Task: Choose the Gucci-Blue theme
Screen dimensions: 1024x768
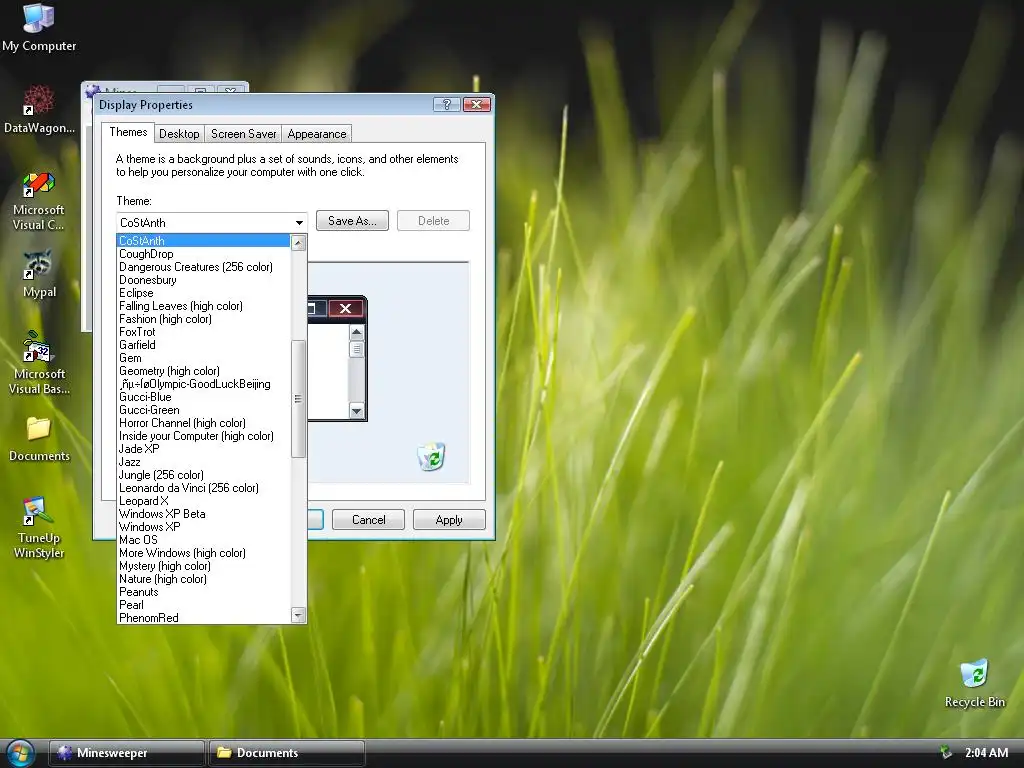Action: point(203,397)
